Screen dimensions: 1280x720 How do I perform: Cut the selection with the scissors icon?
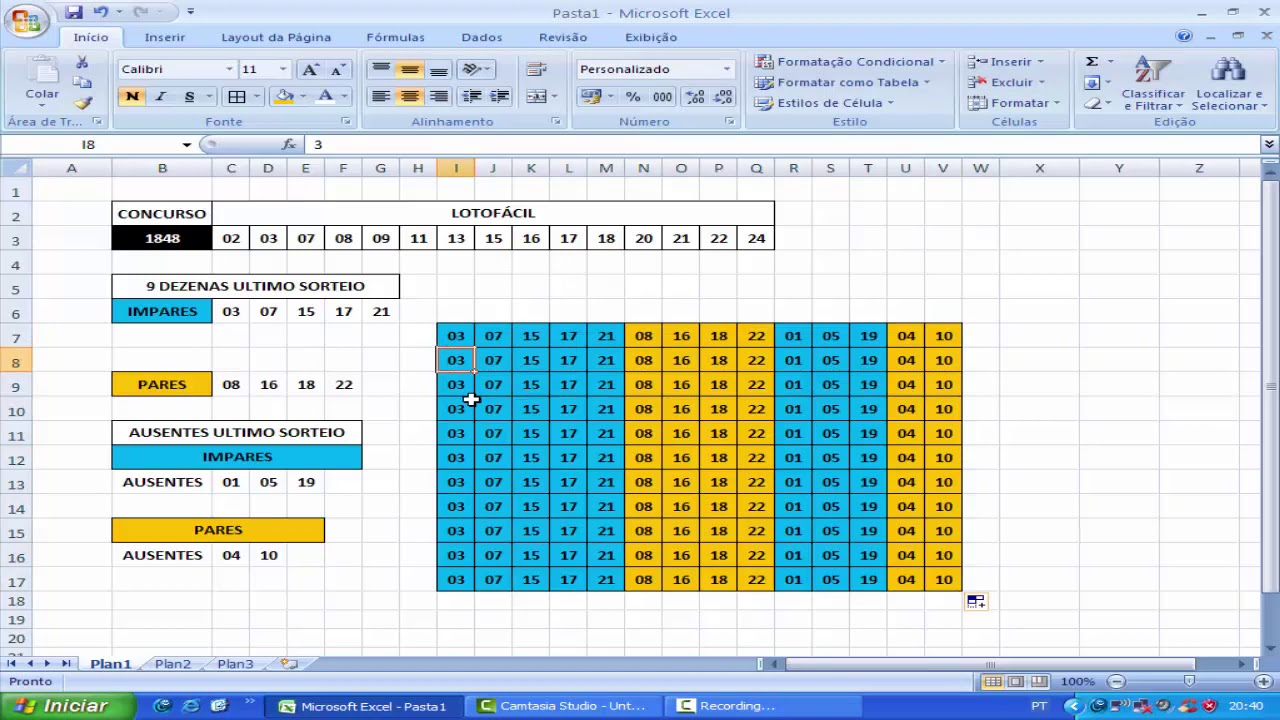(82, 63)
